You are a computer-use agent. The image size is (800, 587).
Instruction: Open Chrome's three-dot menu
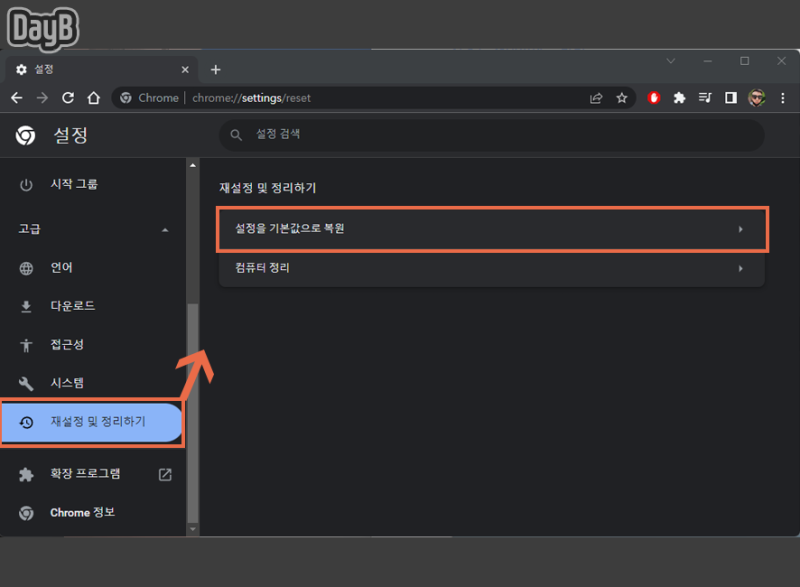[783, 98]
